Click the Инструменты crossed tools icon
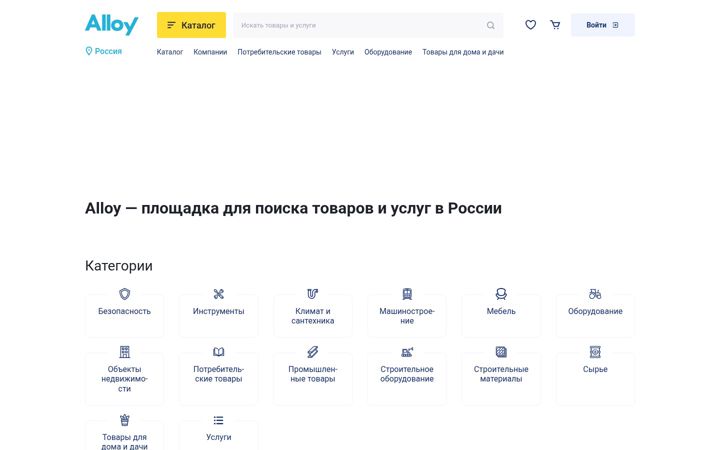The image size is (720, 450). (x=219, y=294)
